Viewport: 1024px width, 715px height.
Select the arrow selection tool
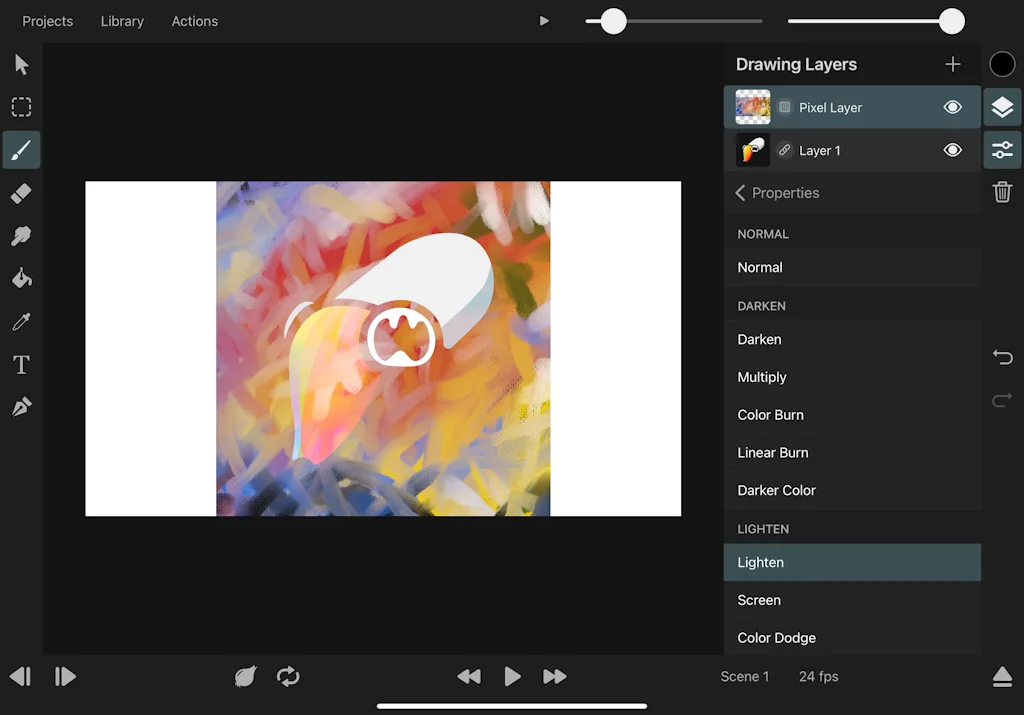coord(22,65)
